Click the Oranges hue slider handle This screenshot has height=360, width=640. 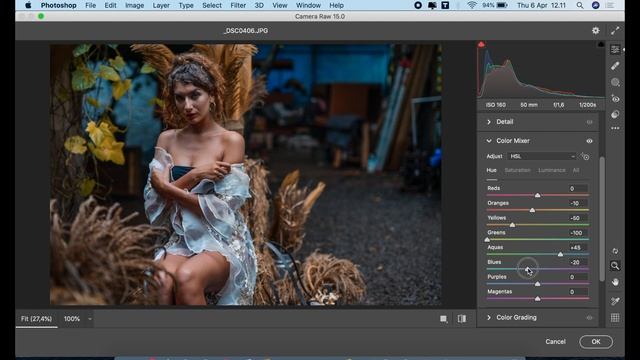532,210
